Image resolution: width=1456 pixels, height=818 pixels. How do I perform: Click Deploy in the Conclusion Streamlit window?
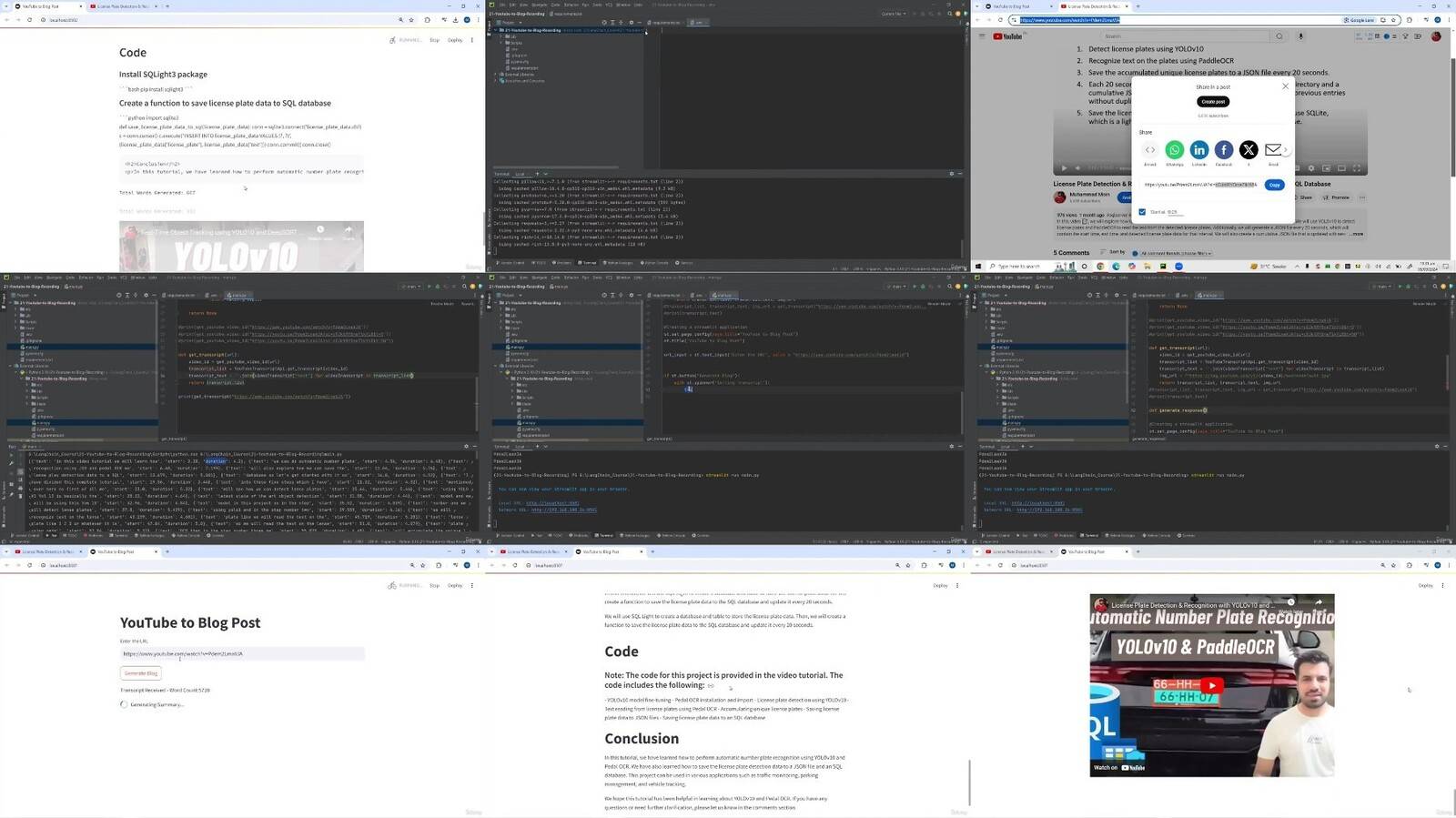click(x=940, y=585)
